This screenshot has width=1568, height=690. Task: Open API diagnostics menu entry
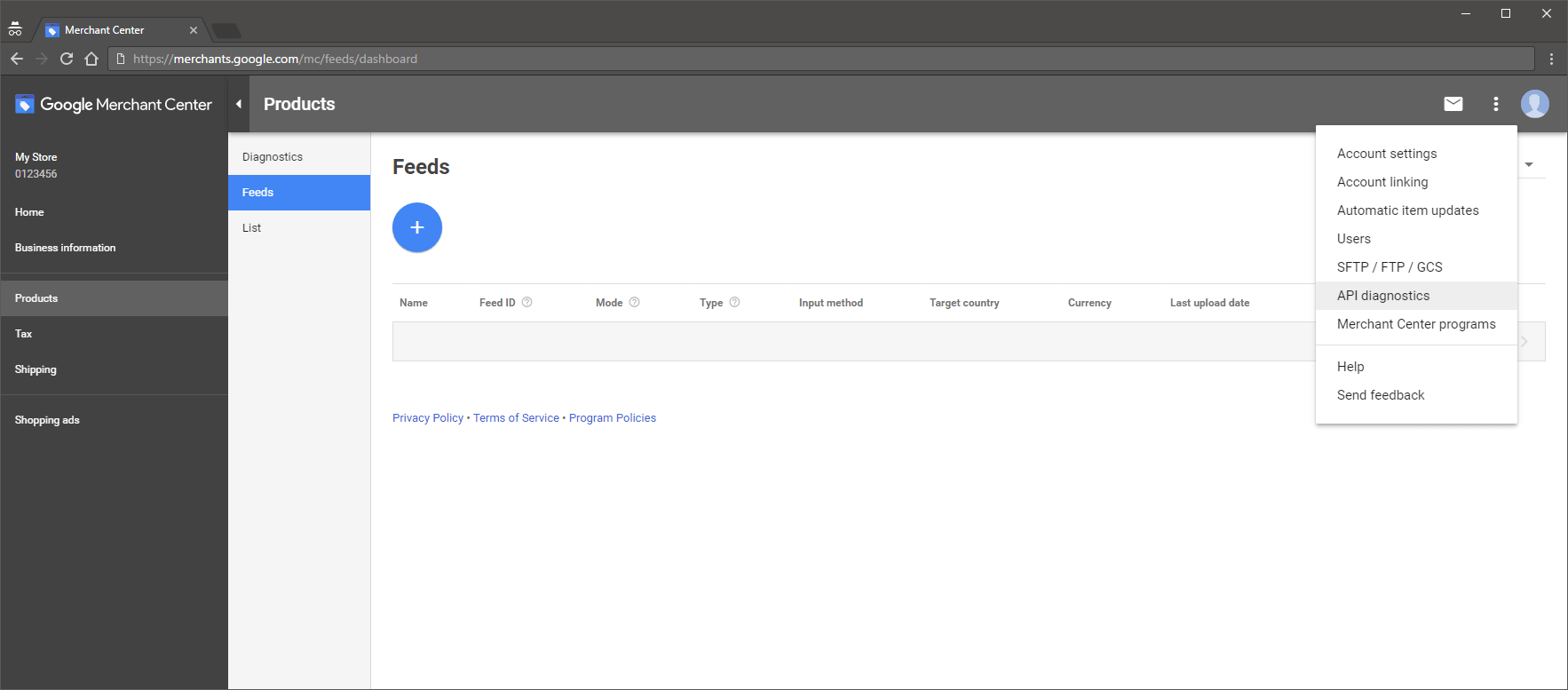[1416, 296]
